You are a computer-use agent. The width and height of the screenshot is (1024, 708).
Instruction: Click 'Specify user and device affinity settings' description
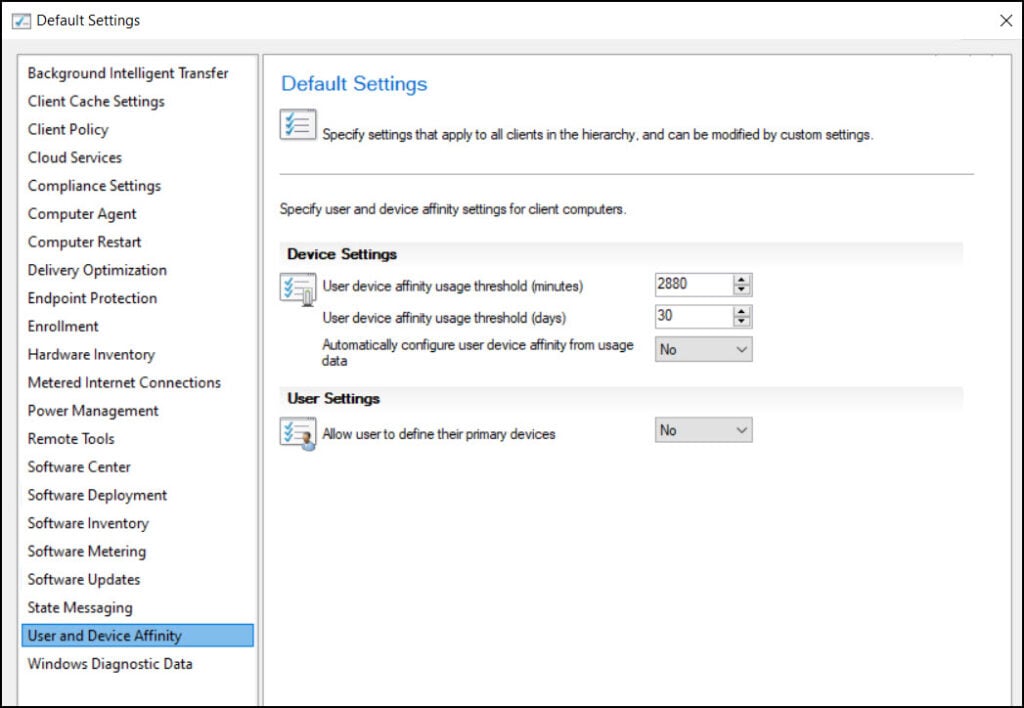coord(453,209)
